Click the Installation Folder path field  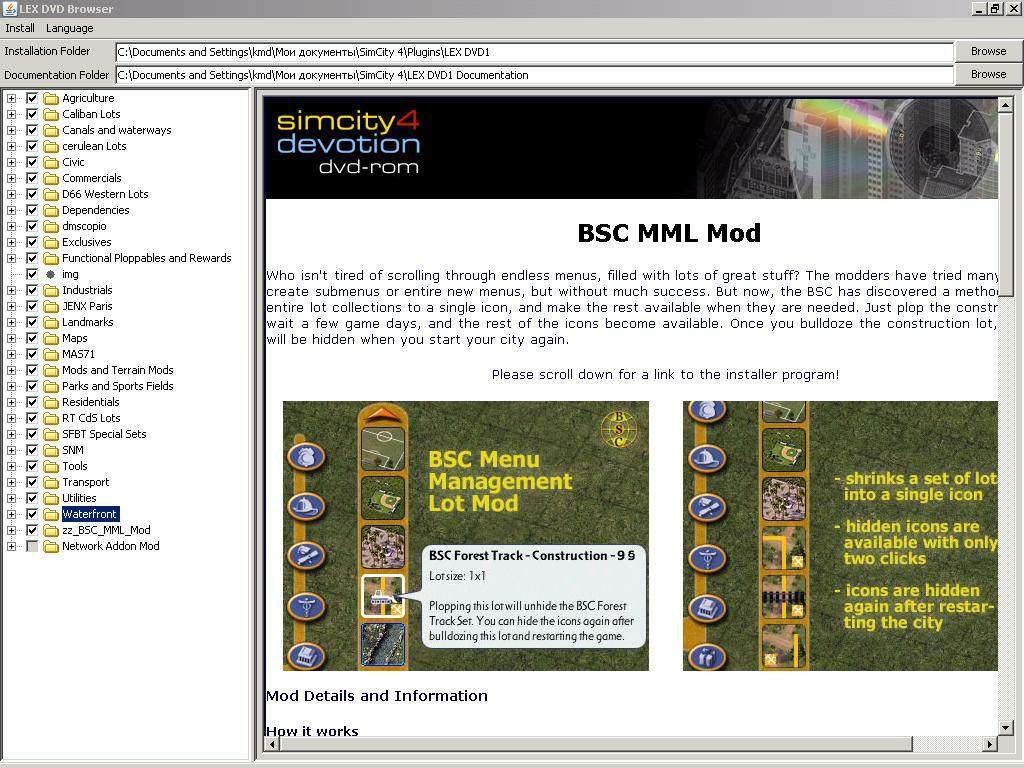pos(534,52)
